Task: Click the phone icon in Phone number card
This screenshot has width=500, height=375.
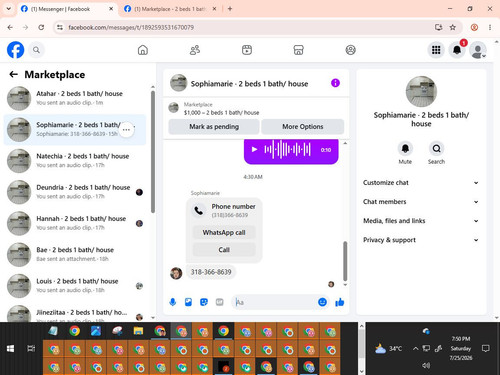Action: coord(199,210)
